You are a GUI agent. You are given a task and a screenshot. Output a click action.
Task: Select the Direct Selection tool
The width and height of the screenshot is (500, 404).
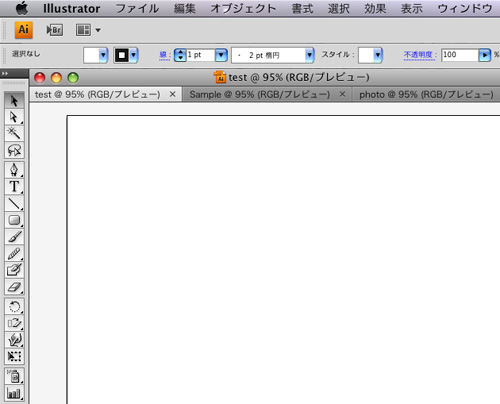click(x=14, y=117)
